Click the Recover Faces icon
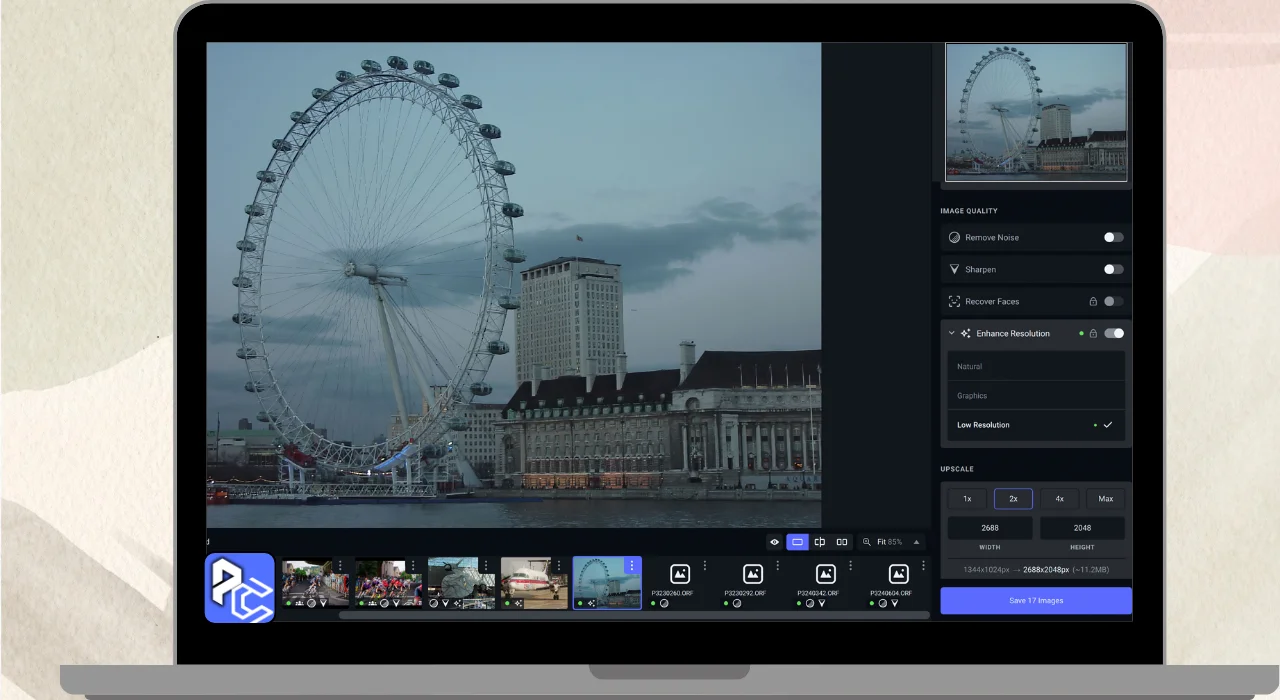This screenshot has width=1280, height=700. [x=954, y=302]
